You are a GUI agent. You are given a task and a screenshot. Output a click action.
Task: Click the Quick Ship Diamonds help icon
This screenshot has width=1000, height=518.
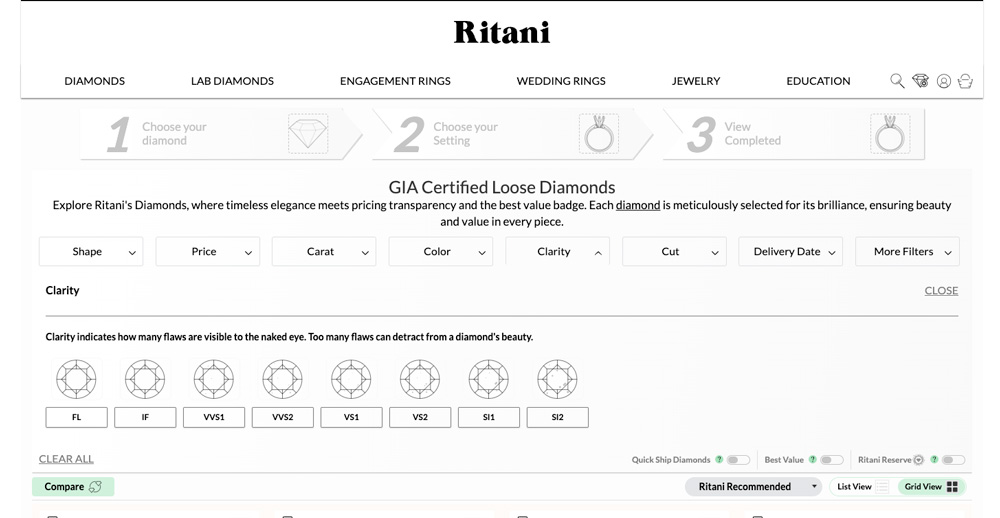click(719, 460)
